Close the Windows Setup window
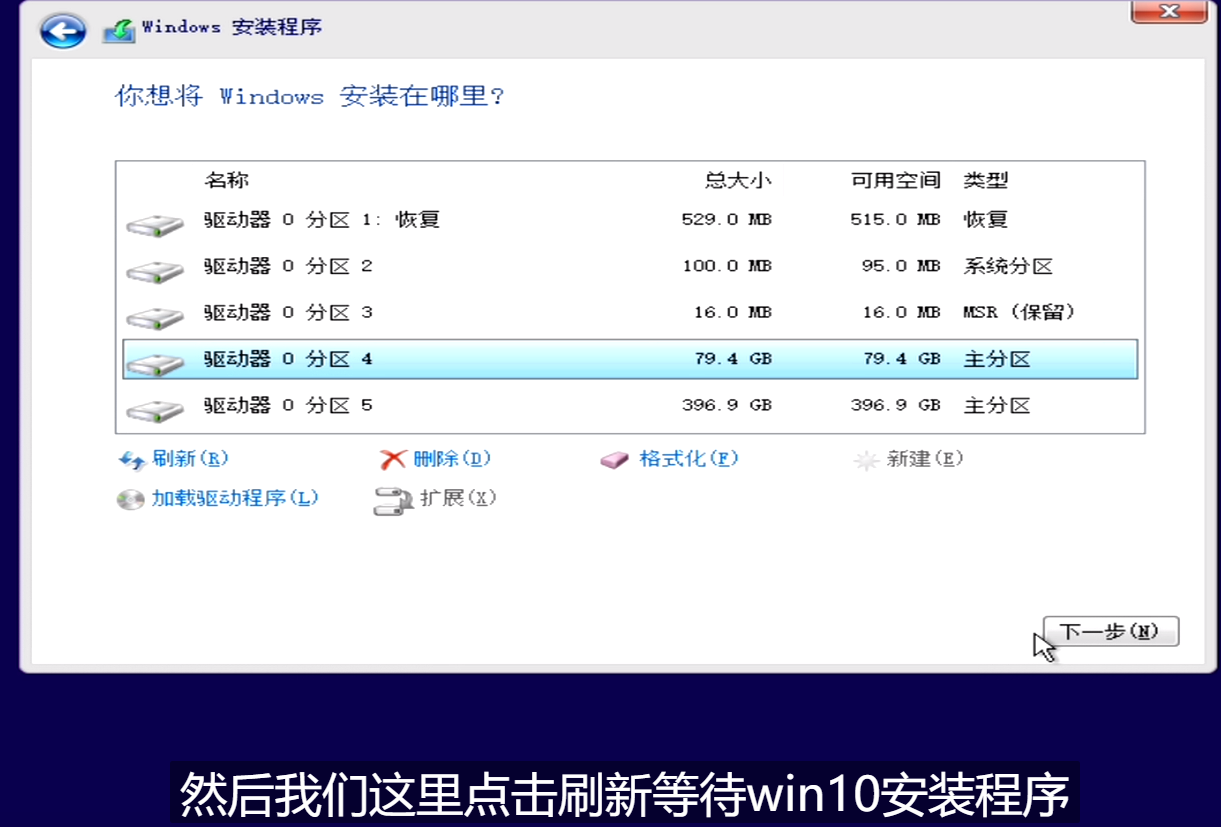Screen dimensions: 1221x827 (1168, 11)
